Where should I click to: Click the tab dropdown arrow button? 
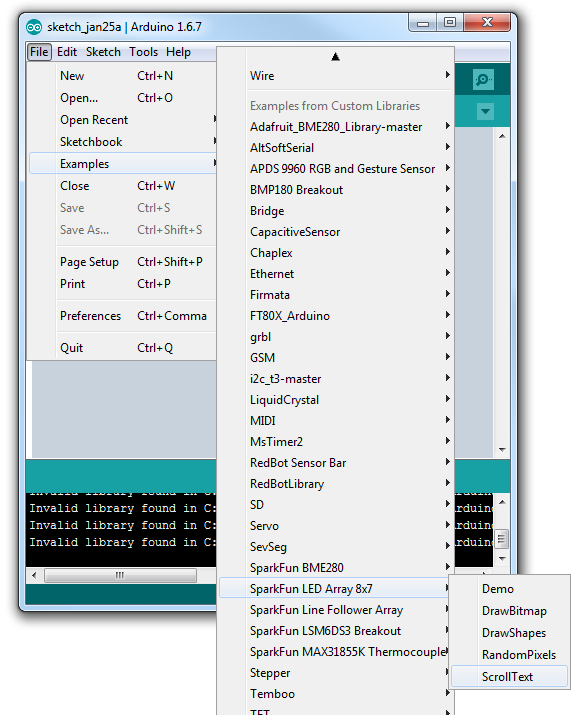pos(485,112)
